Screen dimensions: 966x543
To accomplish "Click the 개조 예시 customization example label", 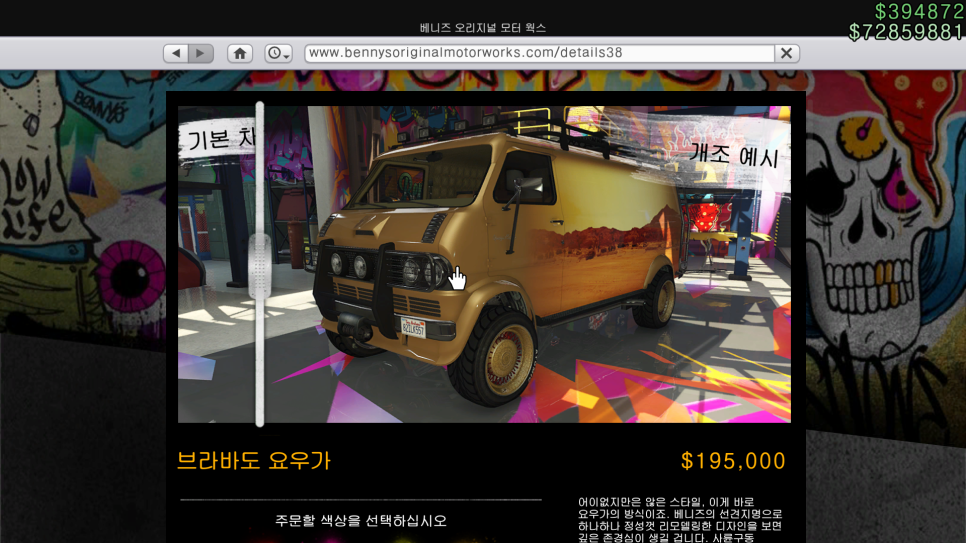I will click(734, 155).
